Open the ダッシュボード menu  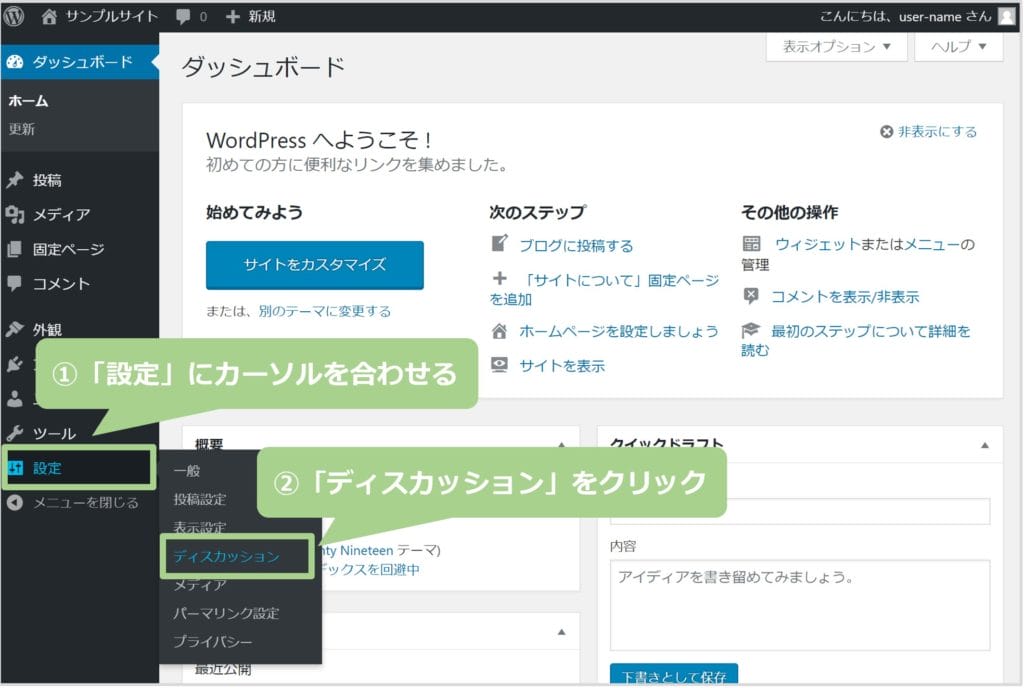pyautogui.click(x=80, y=62)
